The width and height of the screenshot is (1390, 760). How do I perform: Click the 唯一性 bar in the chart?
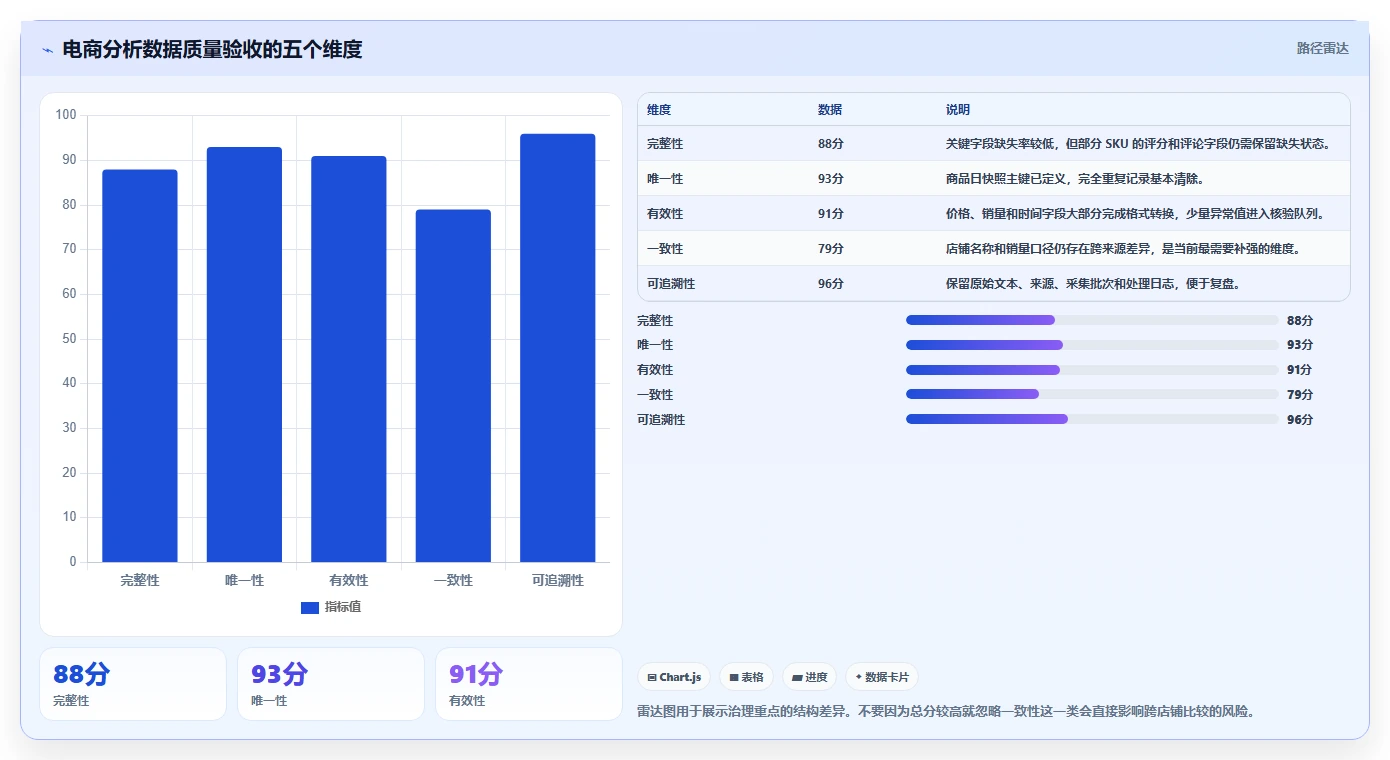pos(244,355)
